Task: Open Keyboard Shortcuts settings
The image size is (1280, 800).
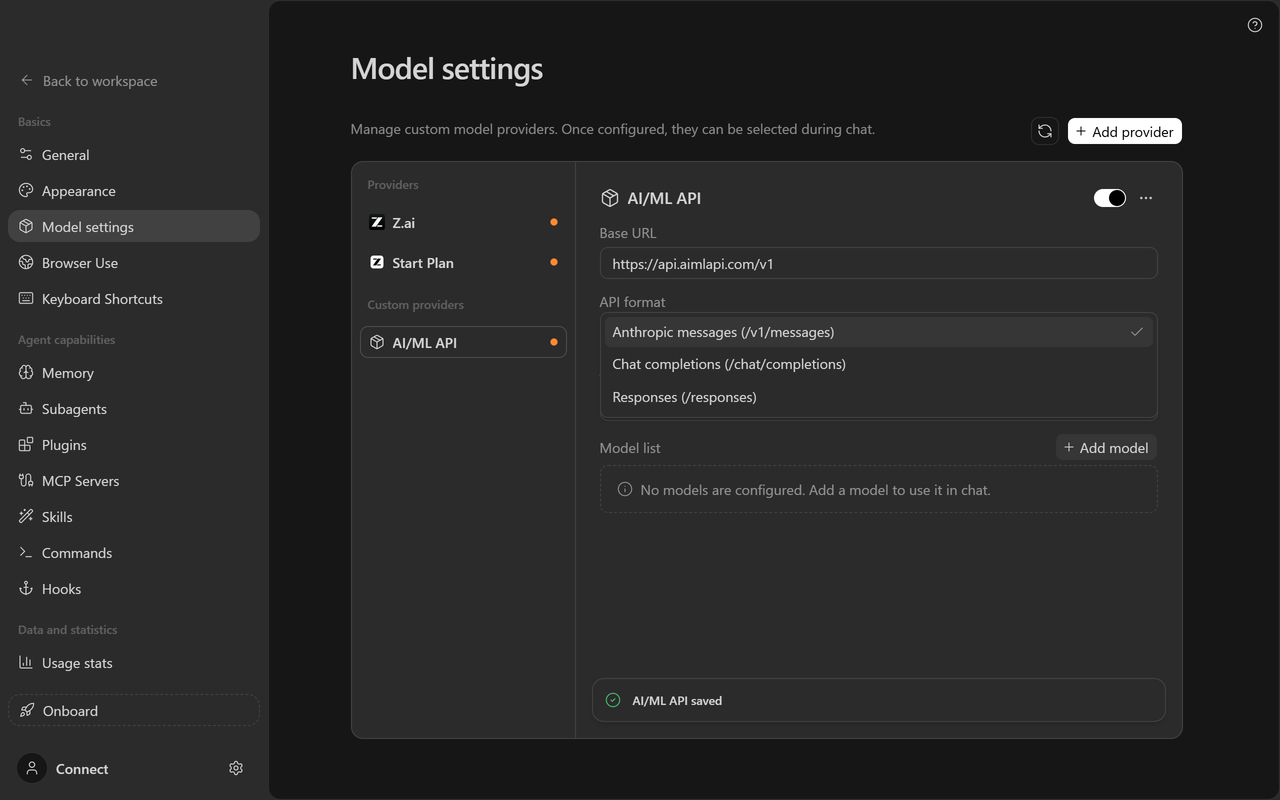Action: click(134, 299)
